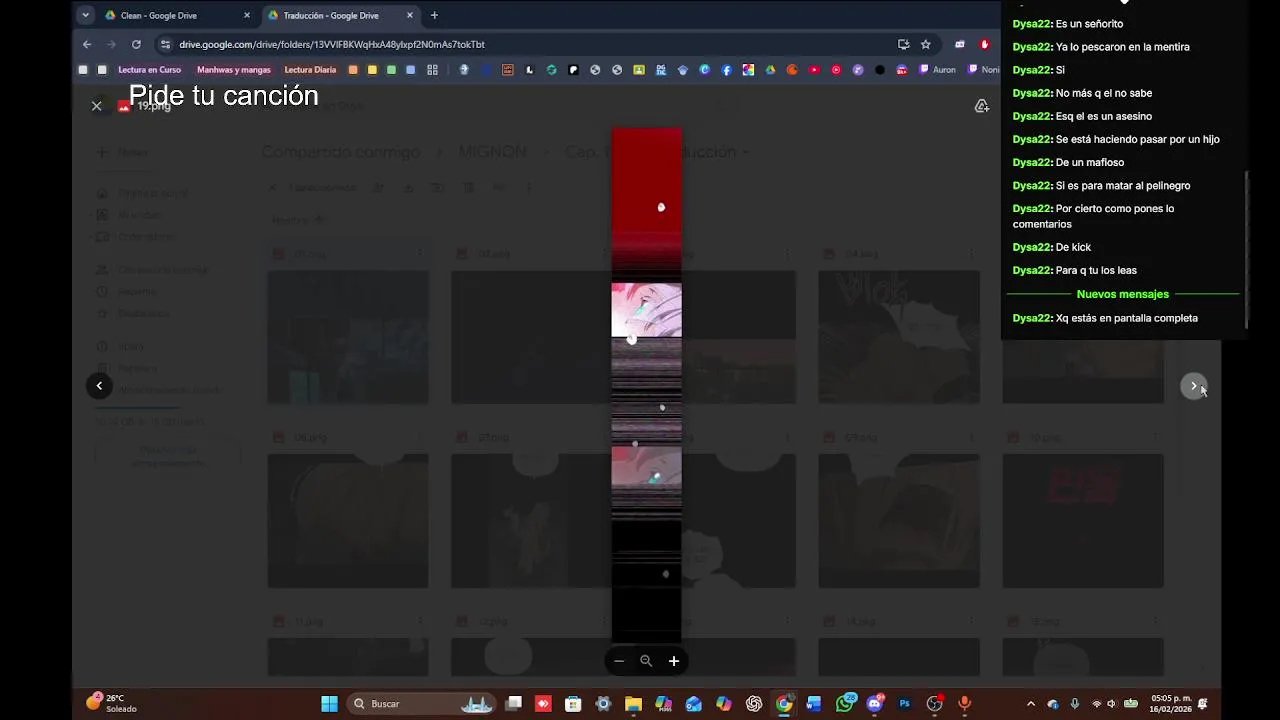Open the notifications bell in tray
This screenshot has height=720, width=1280.
tap(1203, 704)
